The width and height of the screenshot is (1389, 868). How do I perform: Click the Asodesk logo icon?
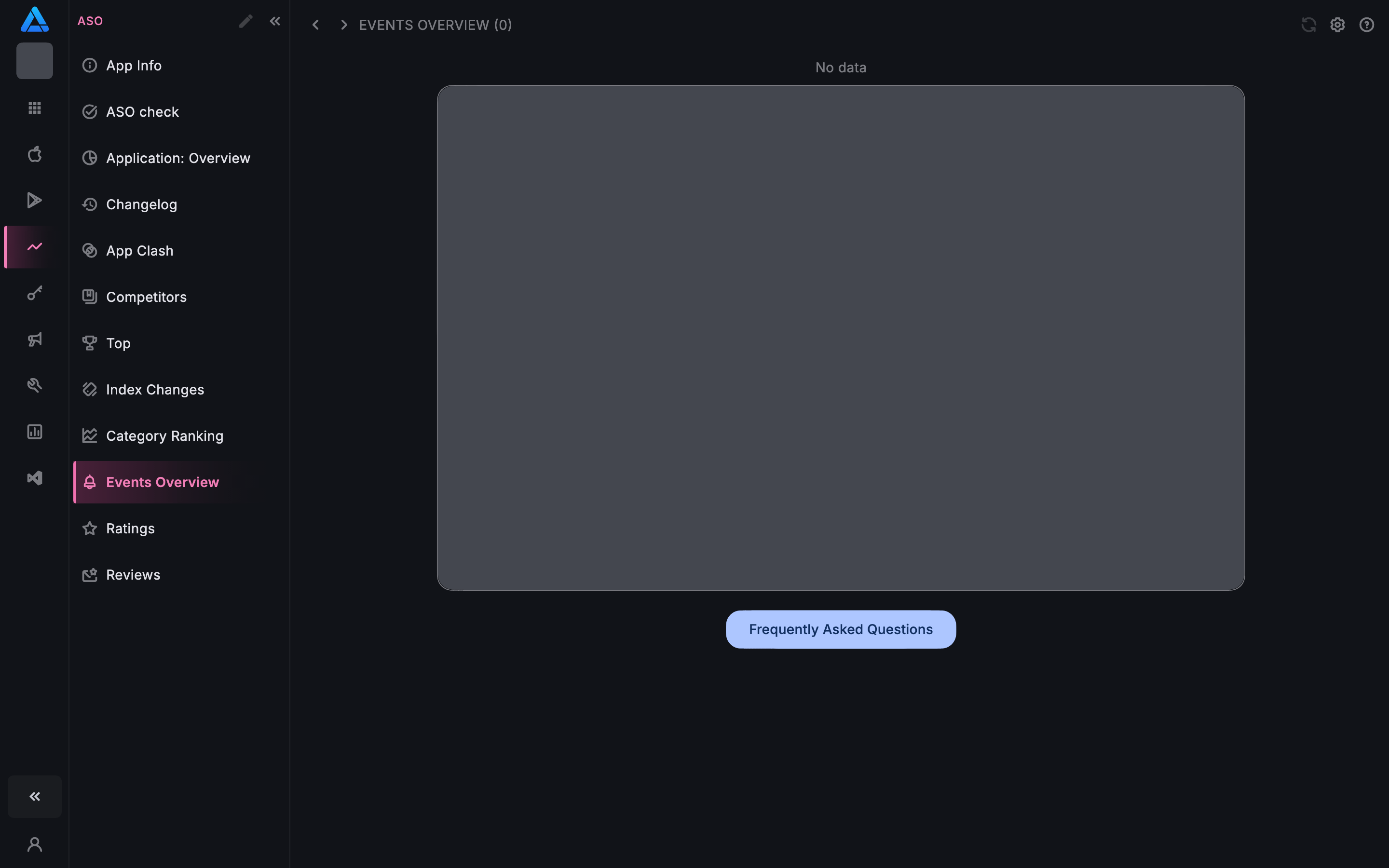tap(34, 19)
